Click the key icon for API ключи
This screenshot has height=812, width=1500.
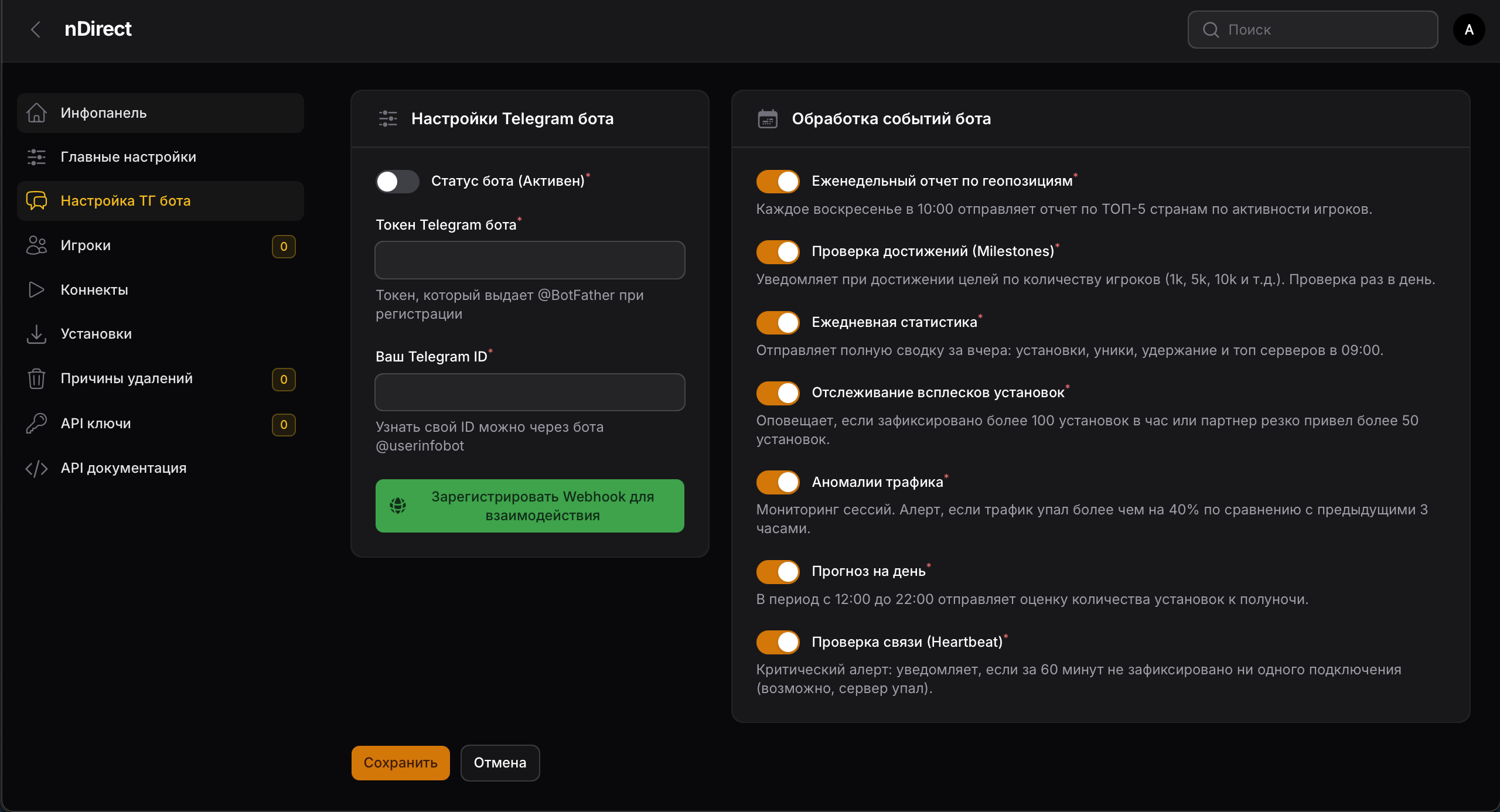click(36, 423)
